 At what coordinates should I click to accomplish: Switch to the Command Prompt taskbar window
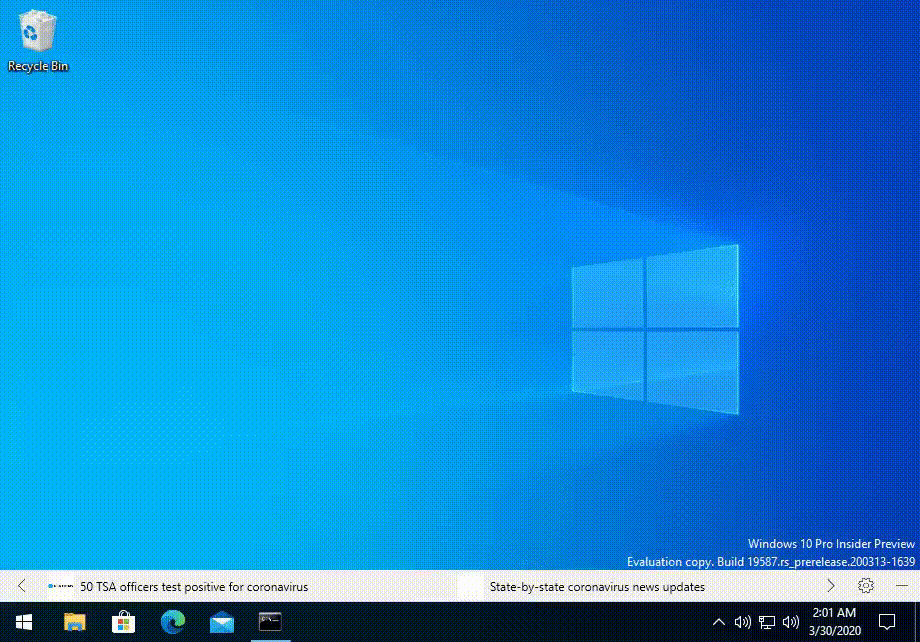click(x=270, y=622)
